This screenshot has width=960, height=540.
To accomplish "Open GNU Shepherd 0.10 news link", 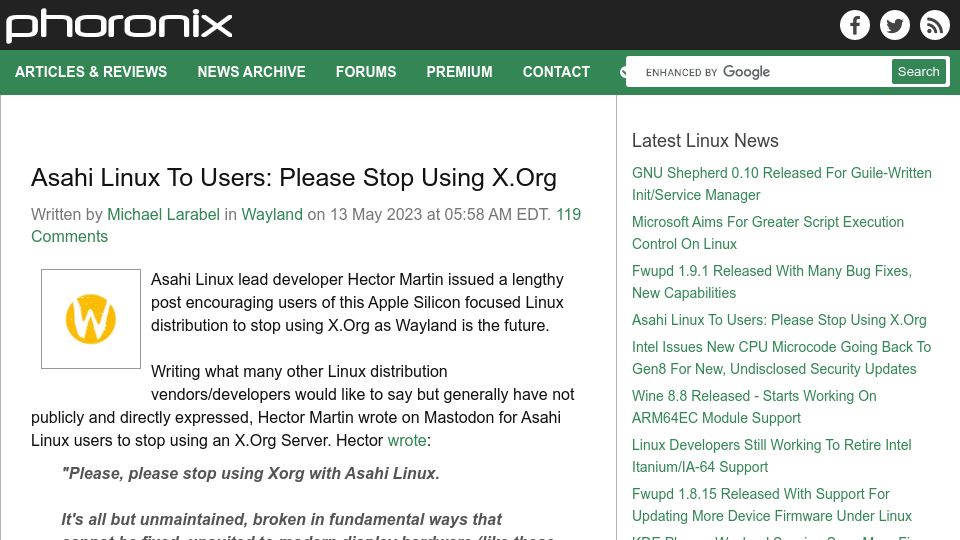I will pos(782,184).
